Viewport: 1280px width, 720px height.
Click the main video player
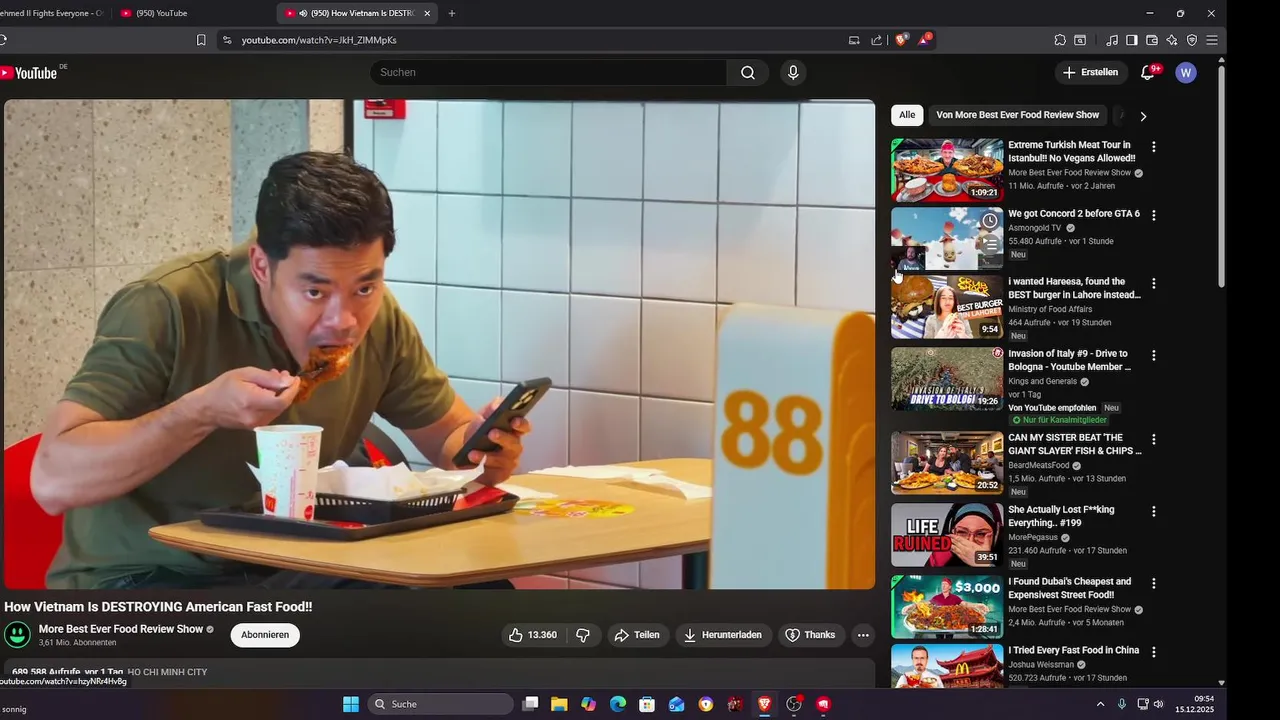(x=439, y=344)
